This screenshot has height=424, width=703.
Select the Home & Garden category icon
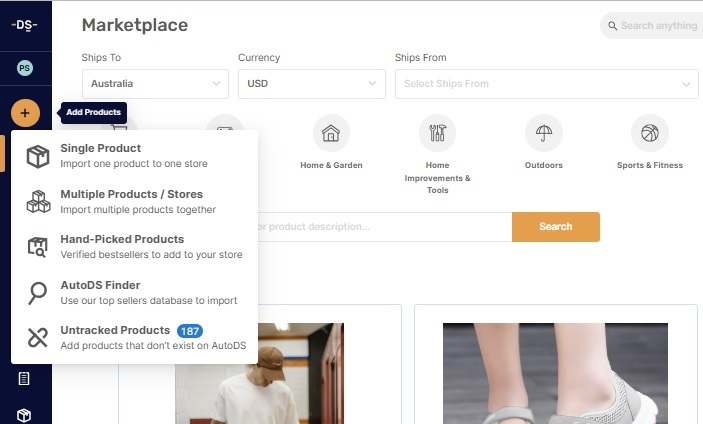331,133
